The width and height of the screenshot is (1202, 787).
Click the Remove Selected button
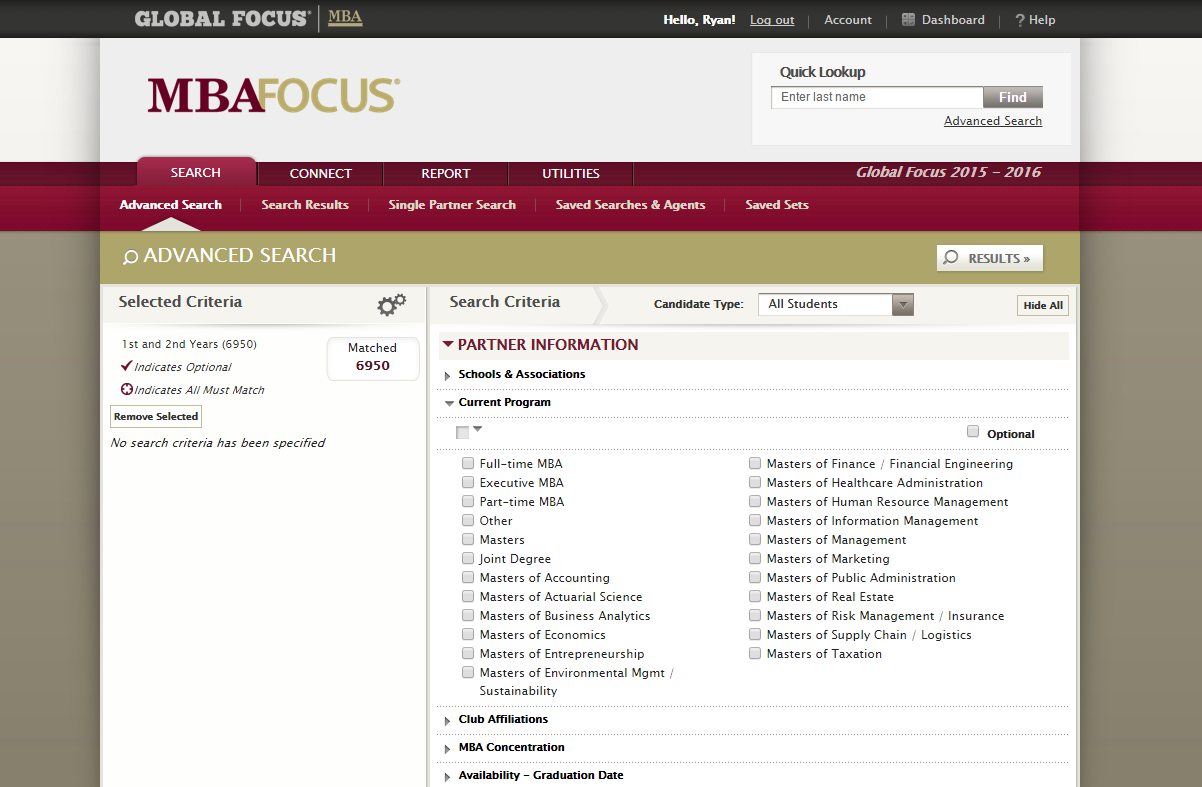point(156,416)
